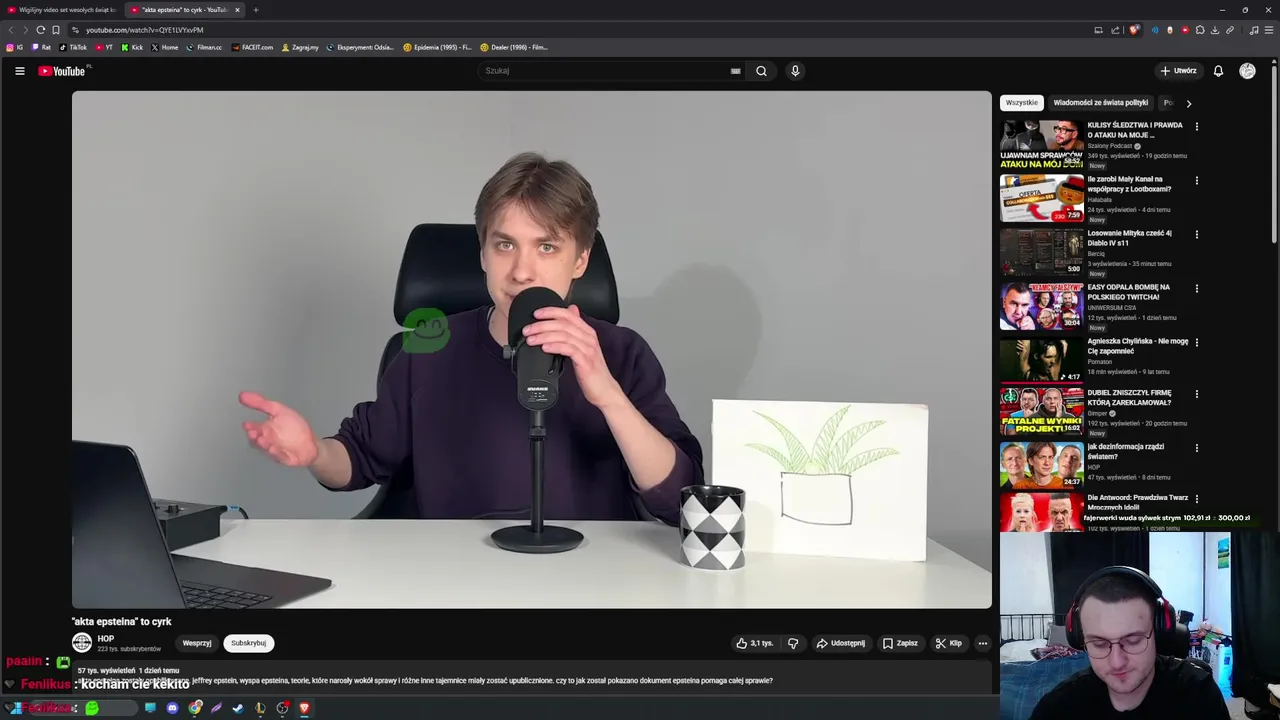1280x720 pixels.
Task: Click the video title 'akta epsteina' to cyrk
Action: [121, 621]
